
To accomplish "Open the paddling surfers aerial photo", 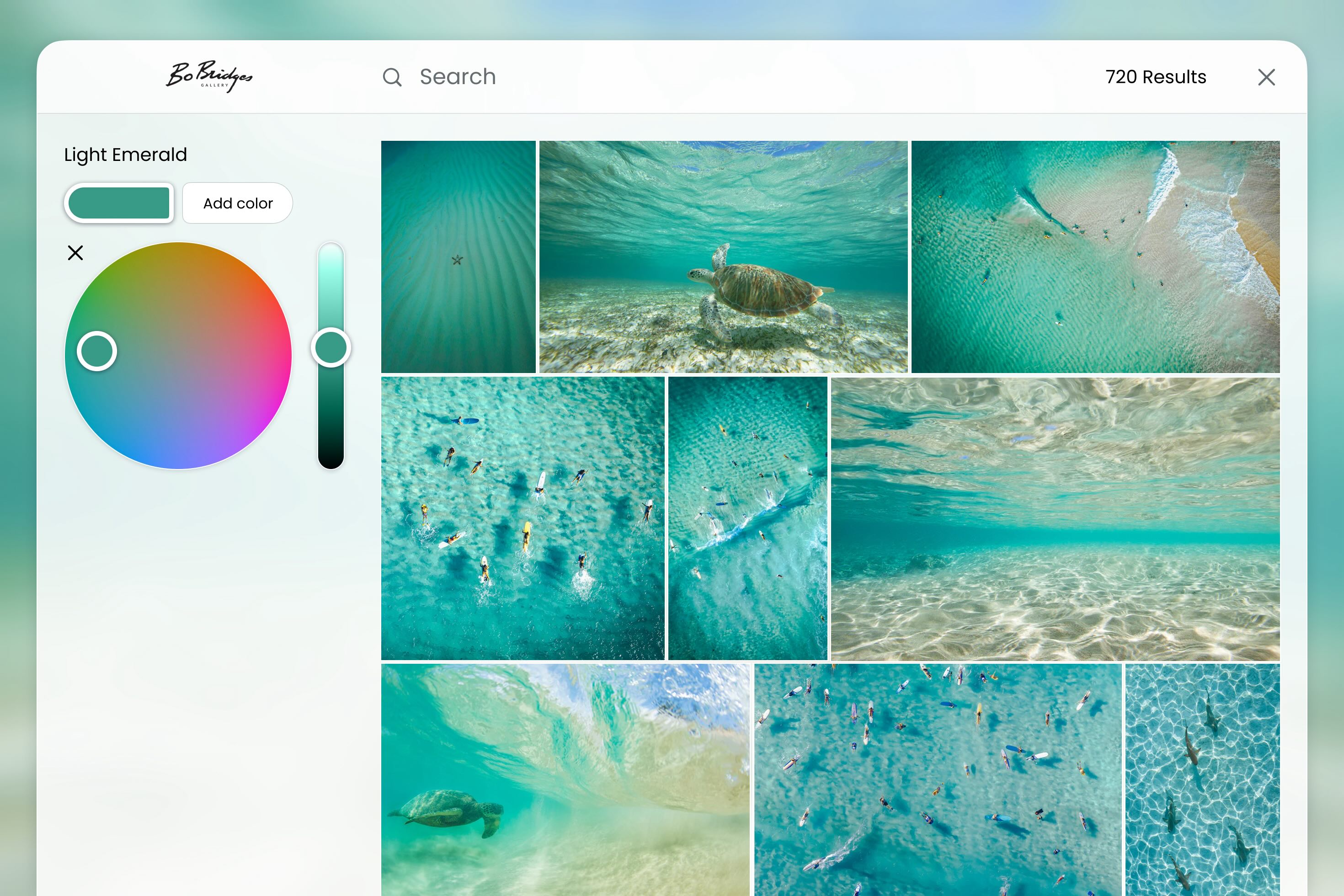I will [522, 517].
